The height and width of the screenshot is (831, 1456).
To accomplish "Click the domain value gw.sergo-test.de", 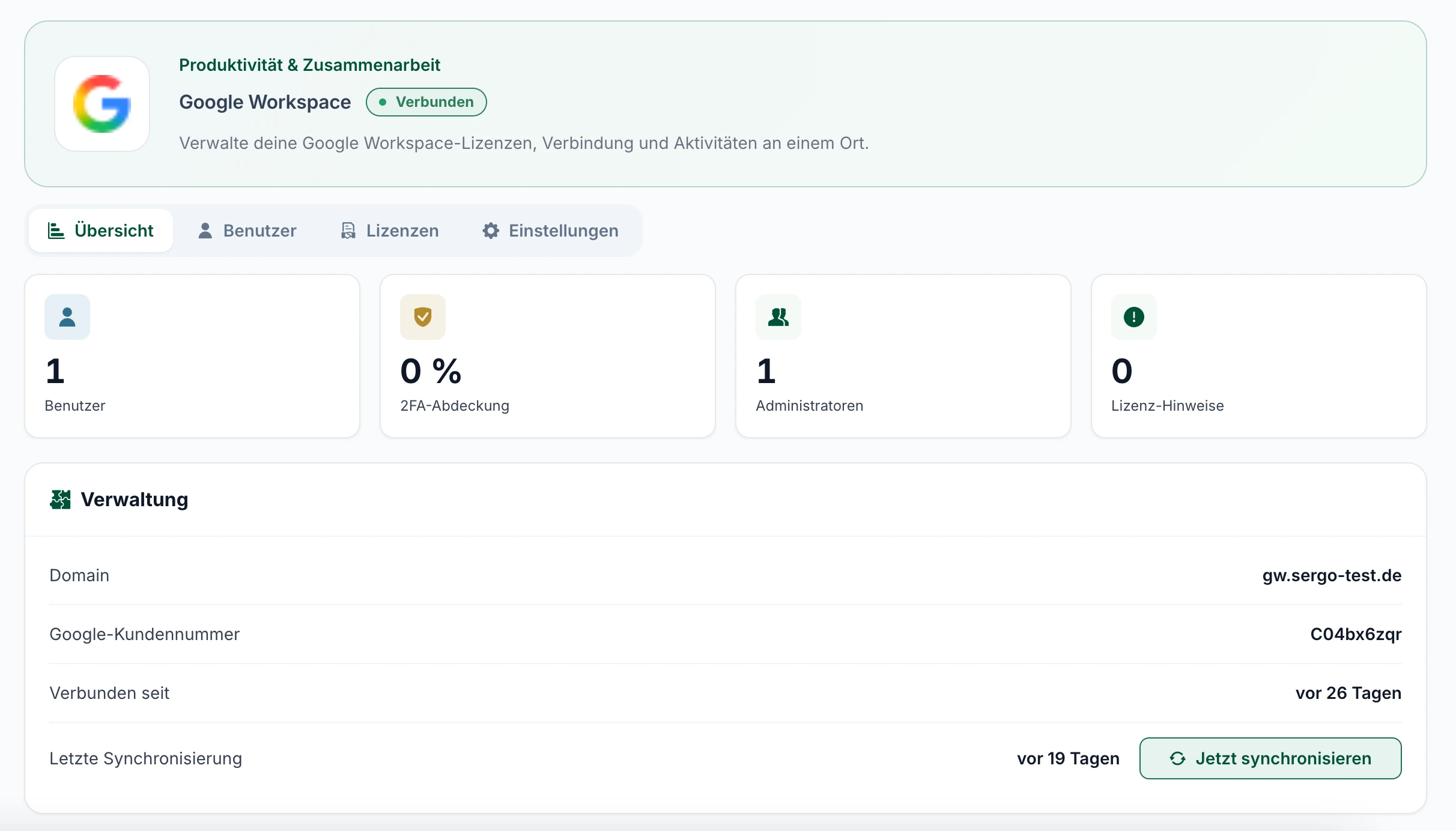I will (x=1332, y=575).
